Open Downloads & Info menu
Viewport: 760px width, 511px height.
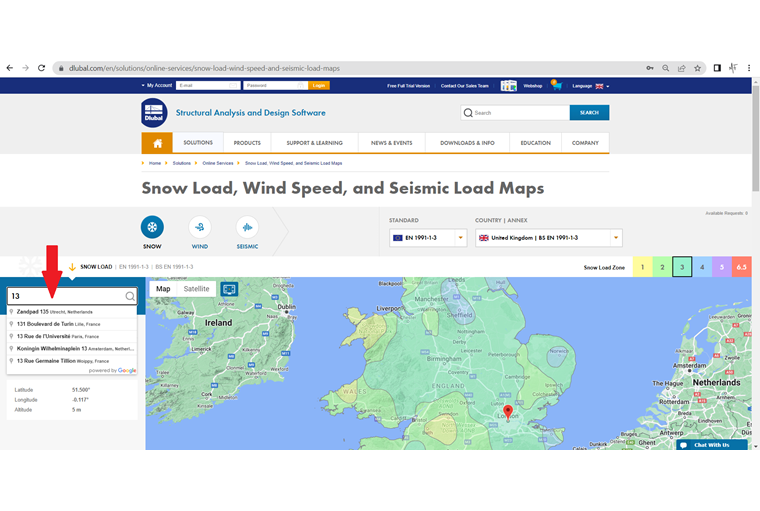pyautogui.click(x=467, y=143)
